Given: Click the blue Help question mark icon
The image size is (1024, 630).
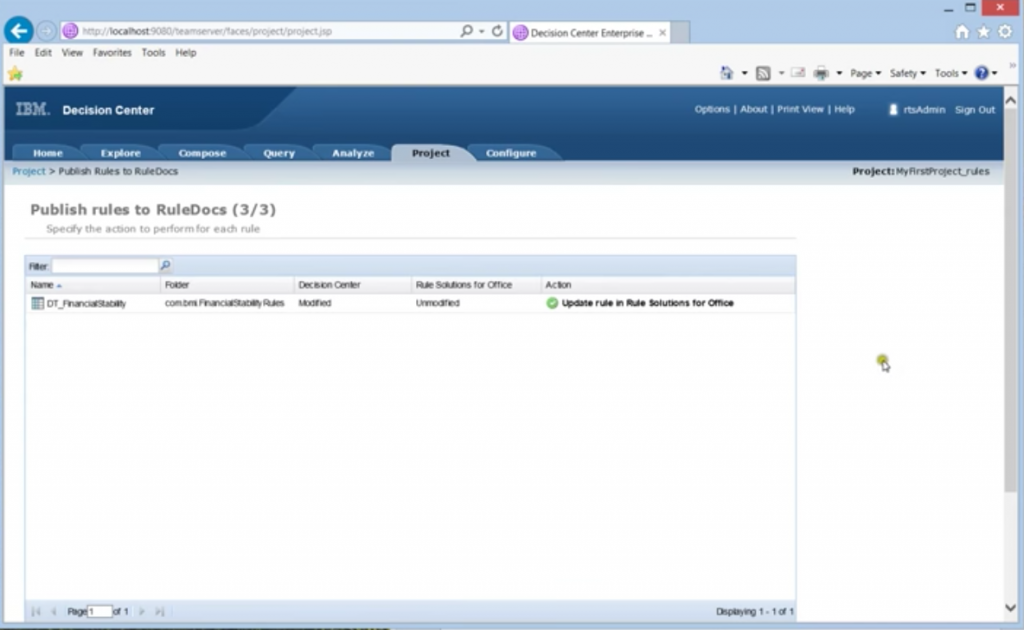Looking at the screenshot, I should (982, 73).
